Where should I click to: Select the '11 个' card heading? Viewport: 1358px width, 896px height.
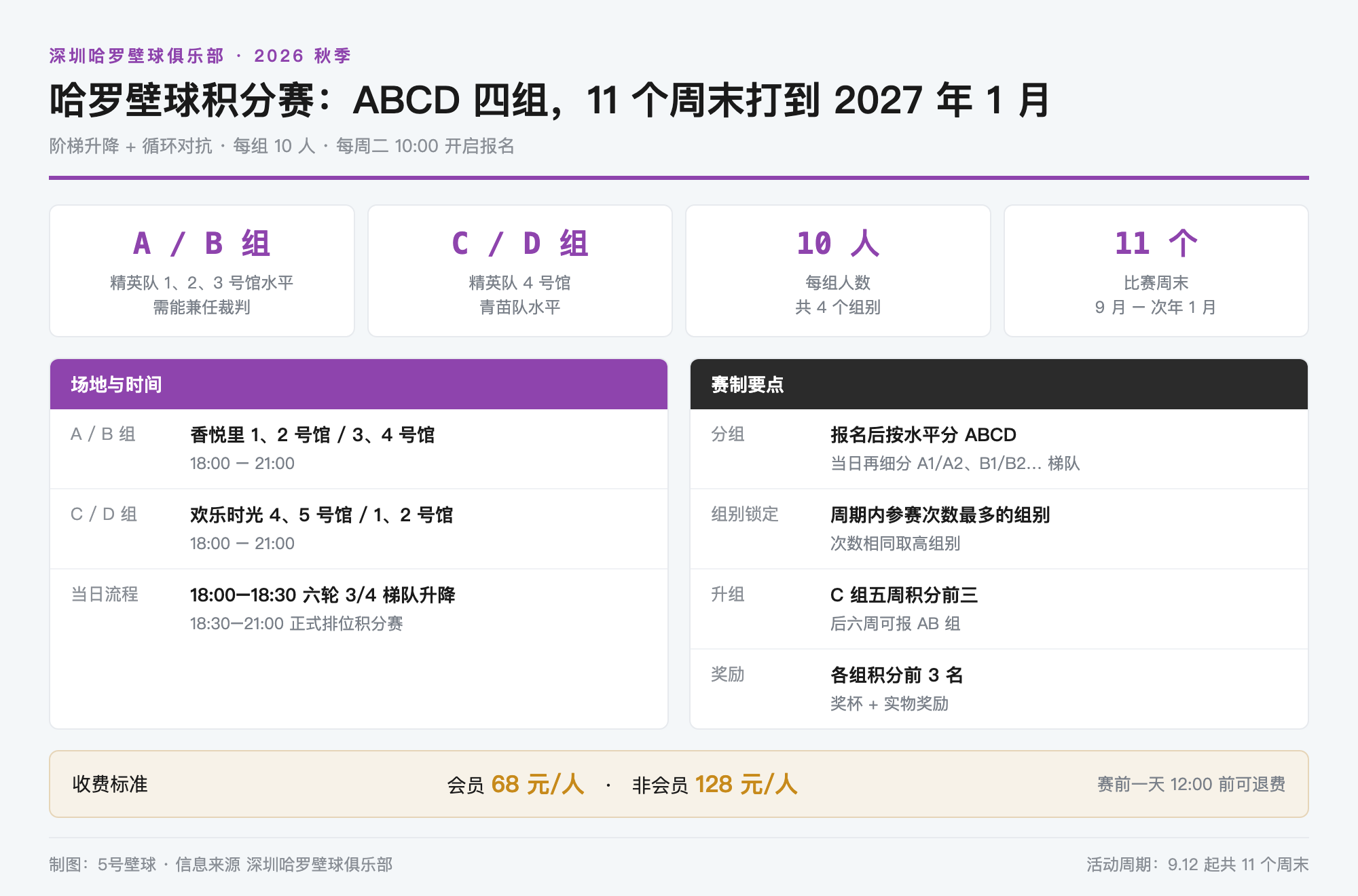click(1156, 243)
